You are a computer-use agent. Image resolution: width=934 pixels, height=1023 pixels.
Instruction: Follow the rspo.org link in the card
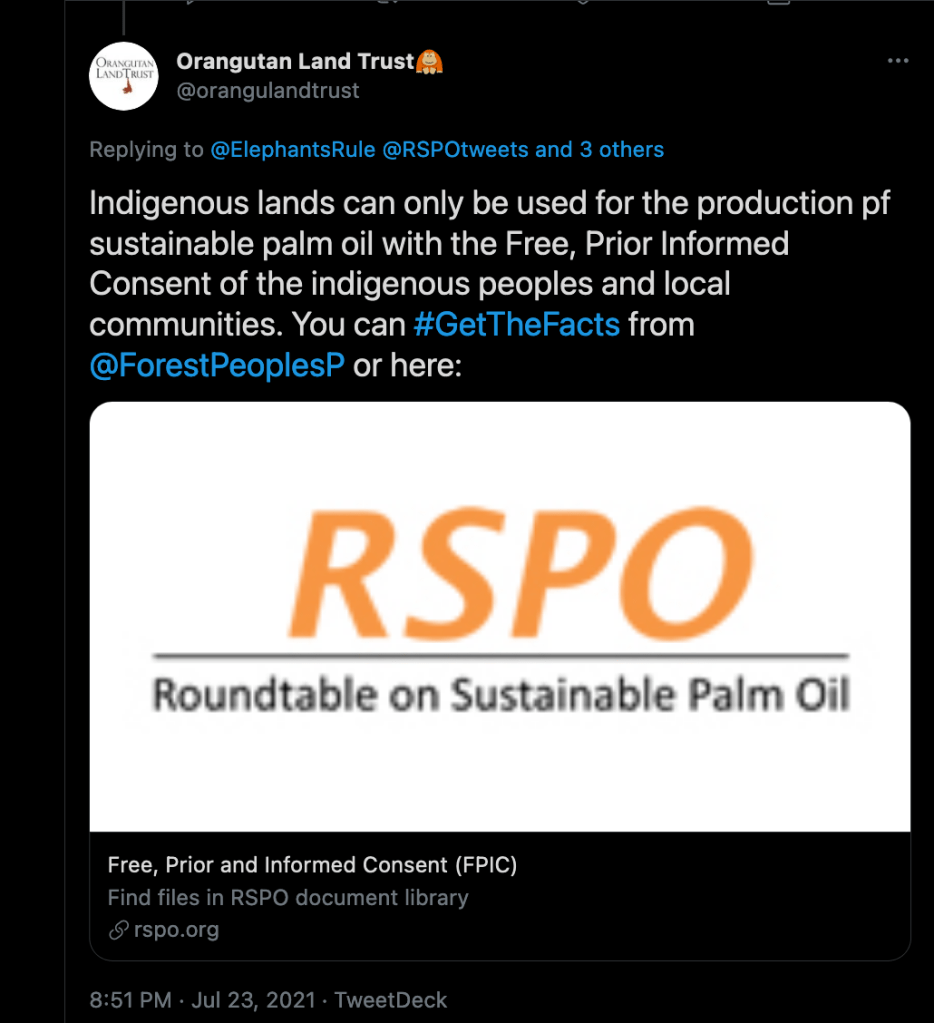click(176, 930)
